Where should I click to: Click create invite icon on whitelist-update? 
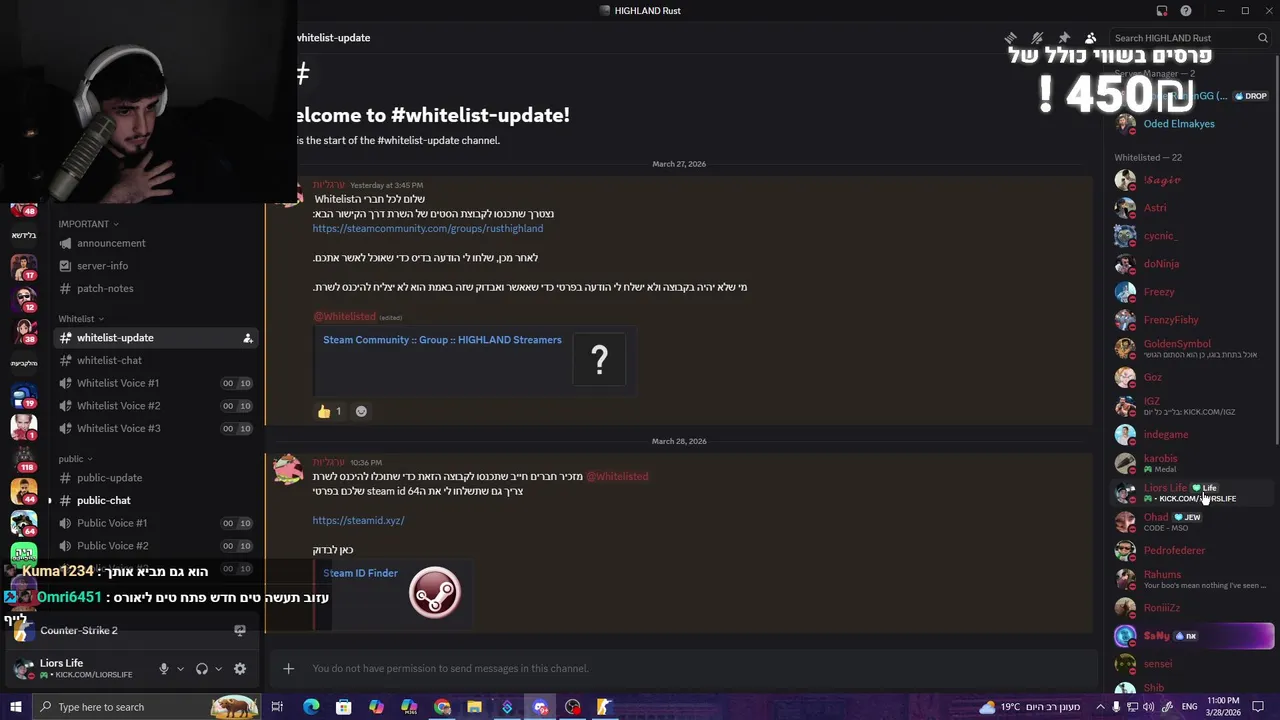247,338
